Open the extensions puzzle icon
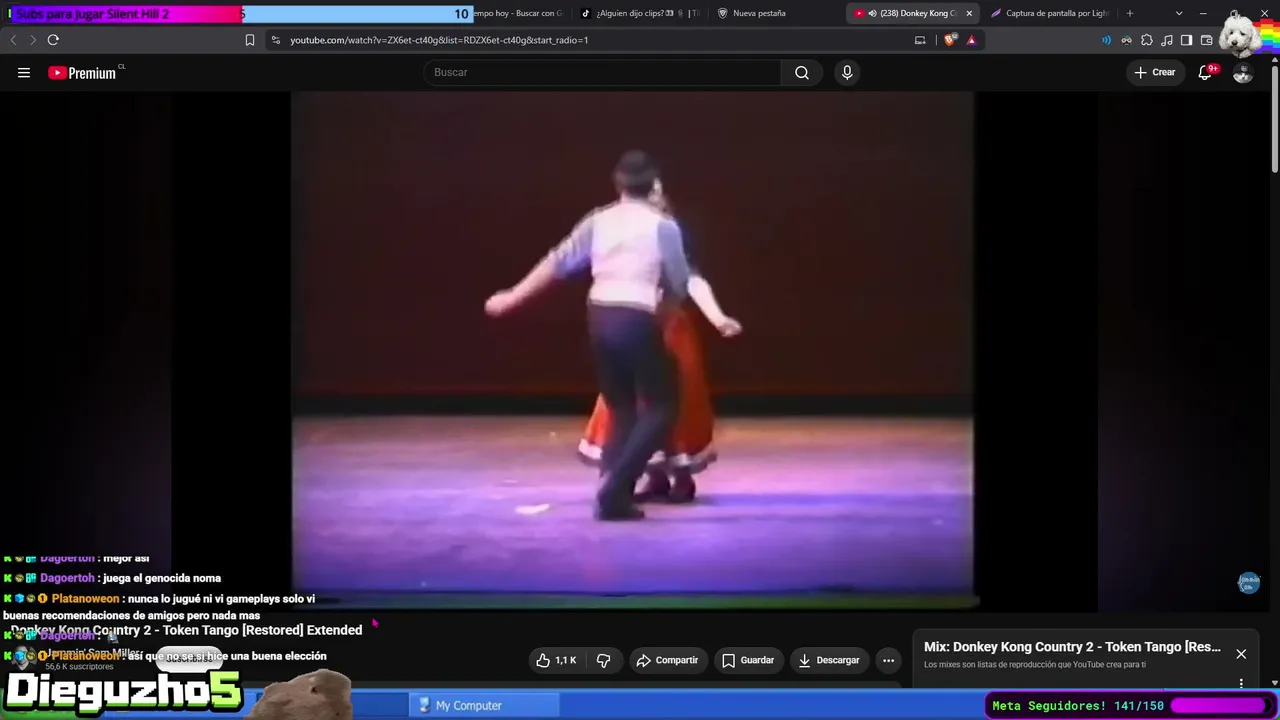Screen dimensions: 1280x720 tap(1147, 40)
